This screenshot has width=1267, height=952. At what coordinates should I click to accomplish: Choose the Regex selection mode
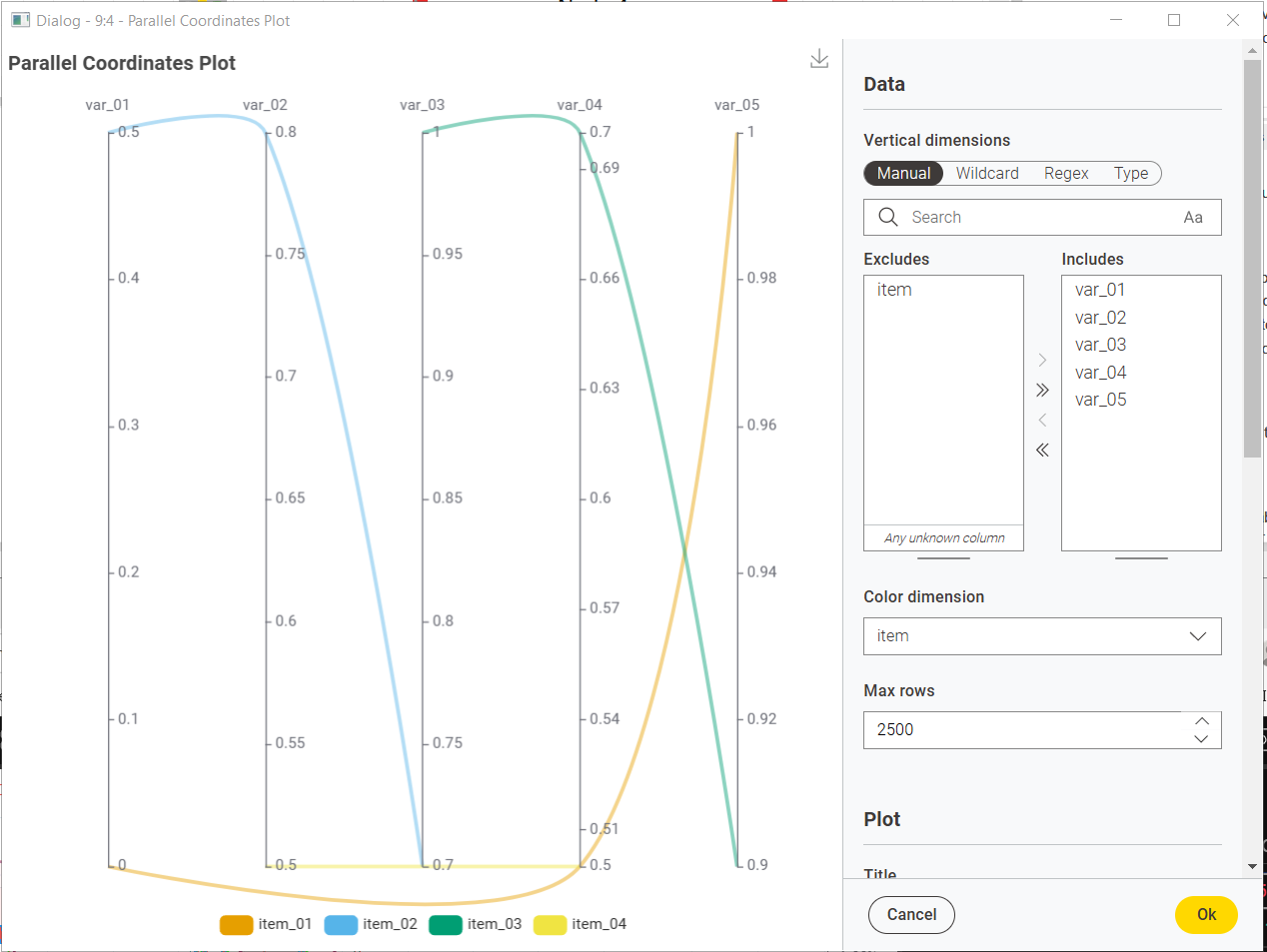(1065, 174)
